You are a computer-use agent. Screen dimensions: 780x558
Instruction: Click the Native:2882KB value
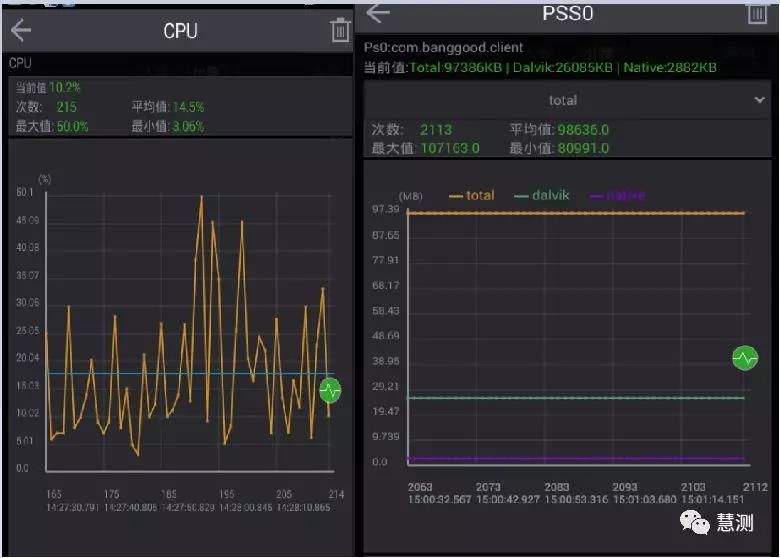point(670,68)
